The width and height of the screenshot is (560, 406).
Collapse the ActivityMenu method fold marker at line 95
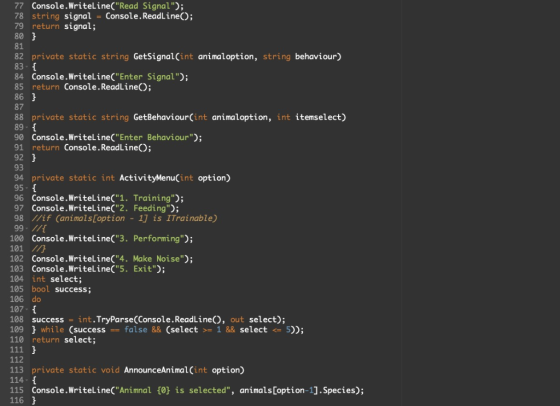(27, 188)
